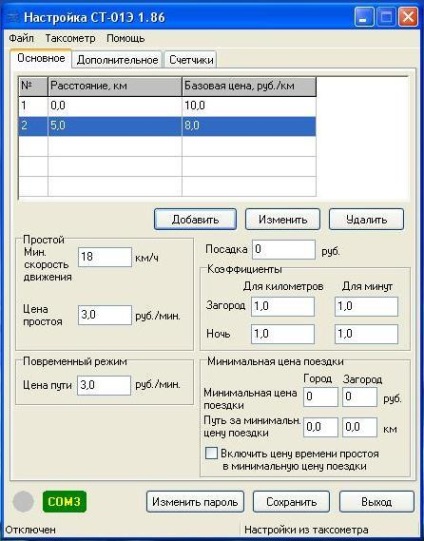This screenshot has height=541, width=424.
Task: Click the green COM3 port indicator
Action: (64, 501)
